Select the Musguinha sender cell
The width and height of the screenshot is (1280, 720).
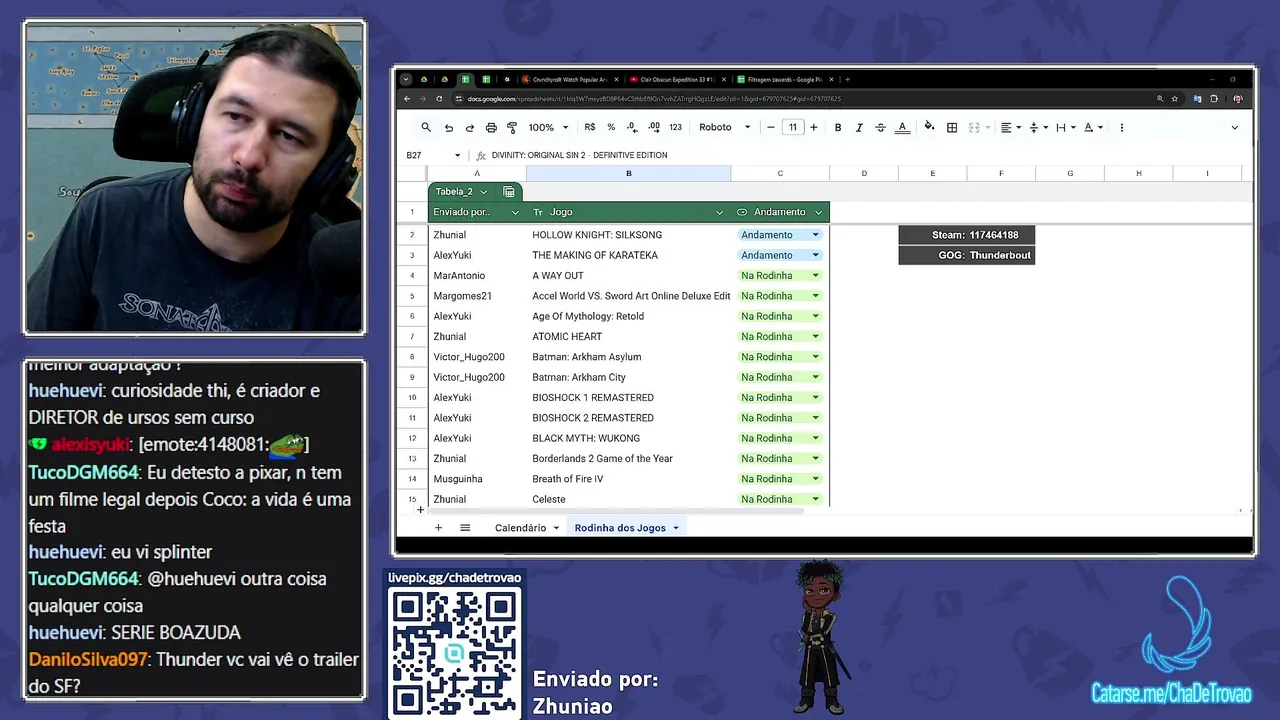(x=477, y=479)
